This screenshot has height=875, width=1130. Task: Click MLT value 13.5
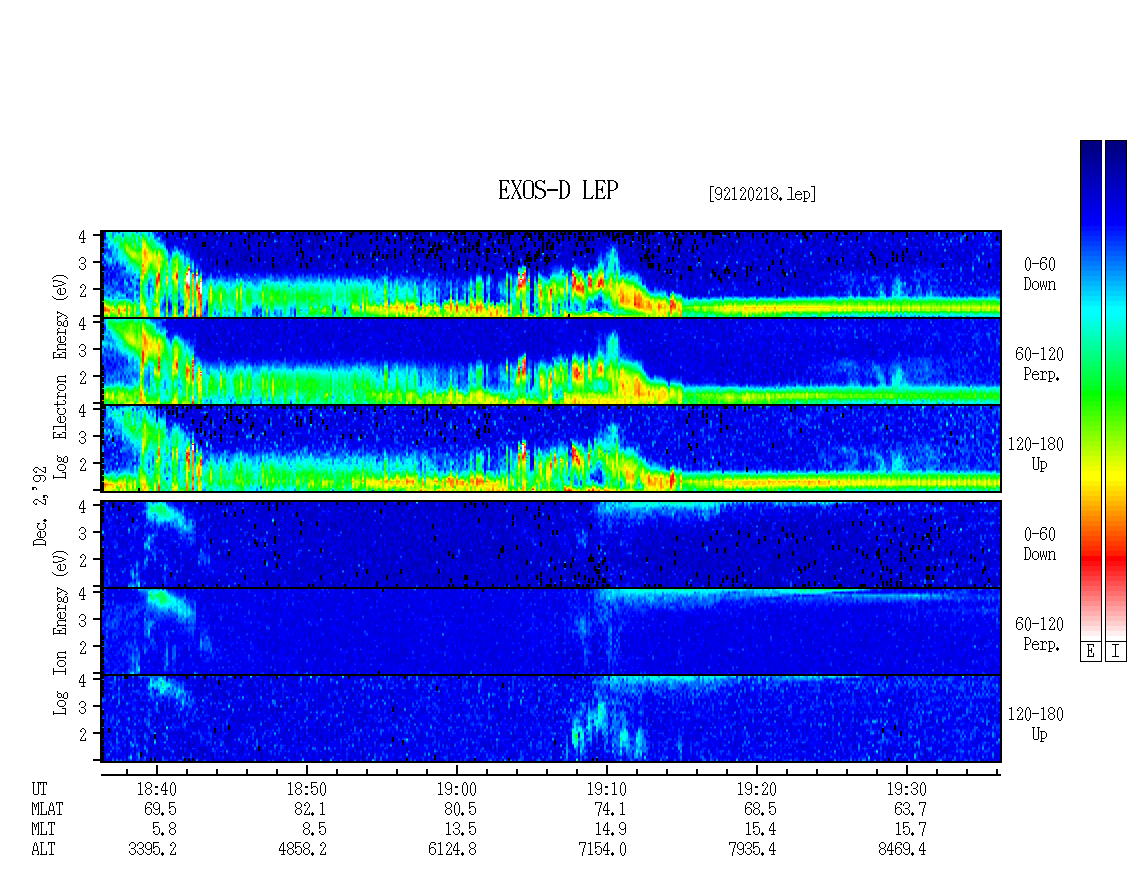[x=460, y=830]
